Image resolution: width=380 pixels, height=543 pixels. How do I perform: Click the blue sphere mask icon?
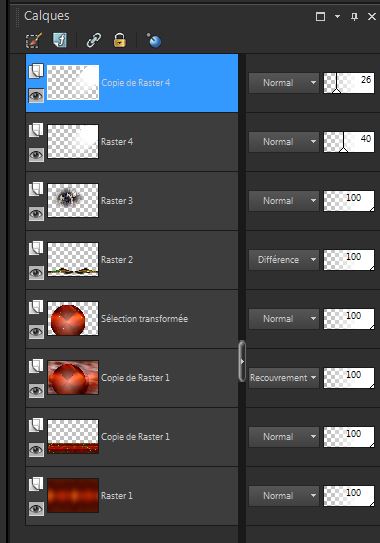[x=154, y=40]
